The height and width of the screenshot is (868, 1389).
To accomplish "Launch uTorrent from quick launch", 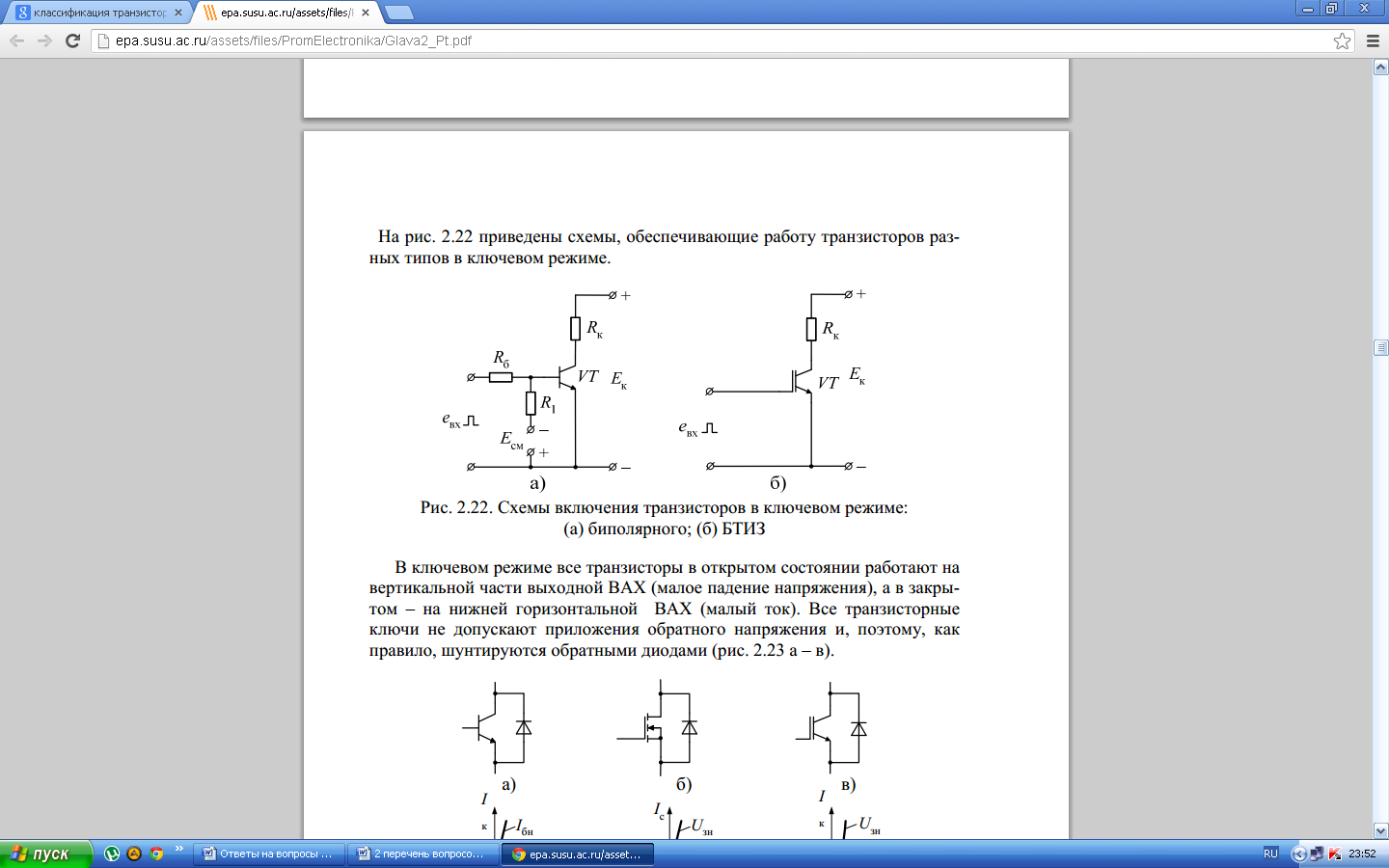I will pyautogui.click(x=112, y=854).
